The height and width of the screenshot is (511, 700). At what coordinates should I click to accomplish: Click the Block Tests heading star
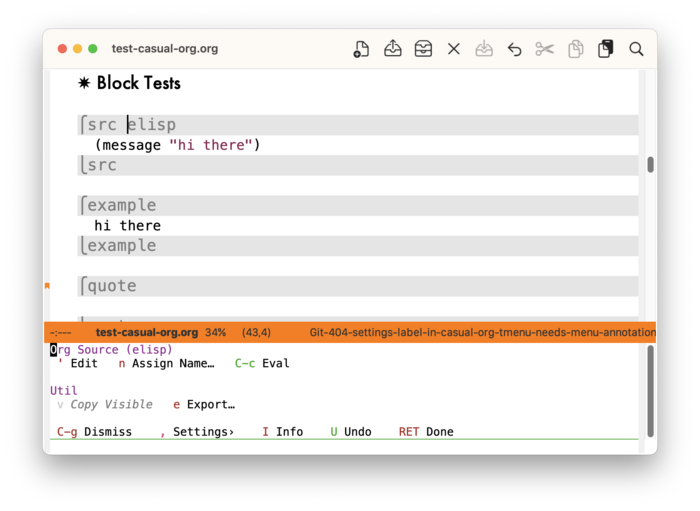tap(84, 83)
